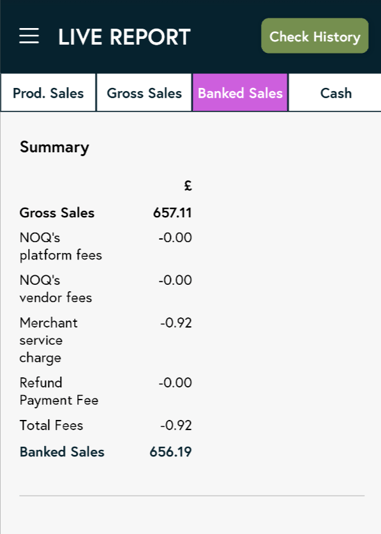Click the Merchant service charge amount

pyautogui.click(x=176, y=323)
